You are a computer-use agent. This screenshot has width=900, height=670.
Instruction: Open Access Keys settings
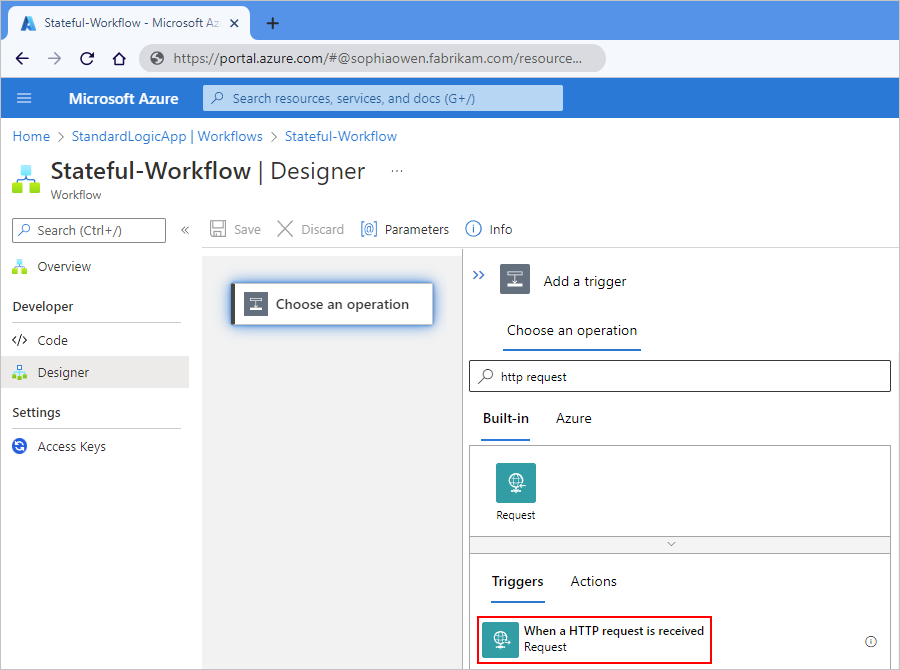click(72, 446)
